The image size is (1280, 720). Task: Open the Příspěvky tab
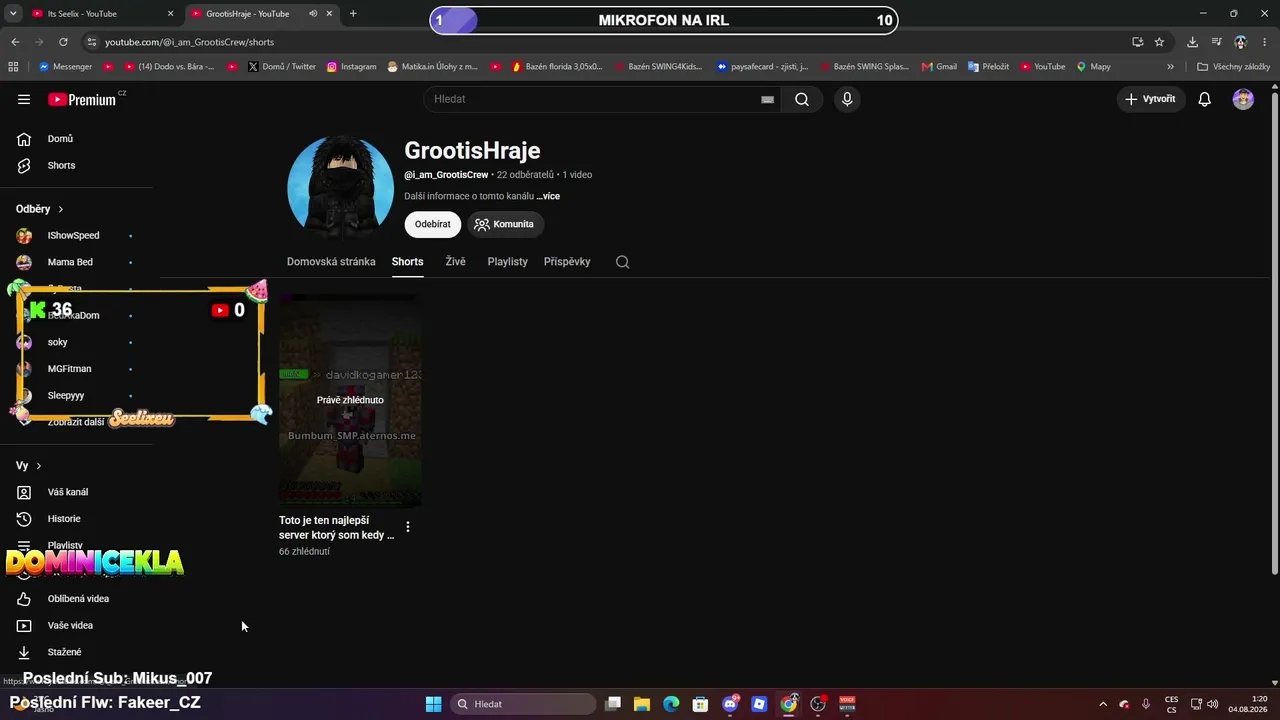(567, 262)
